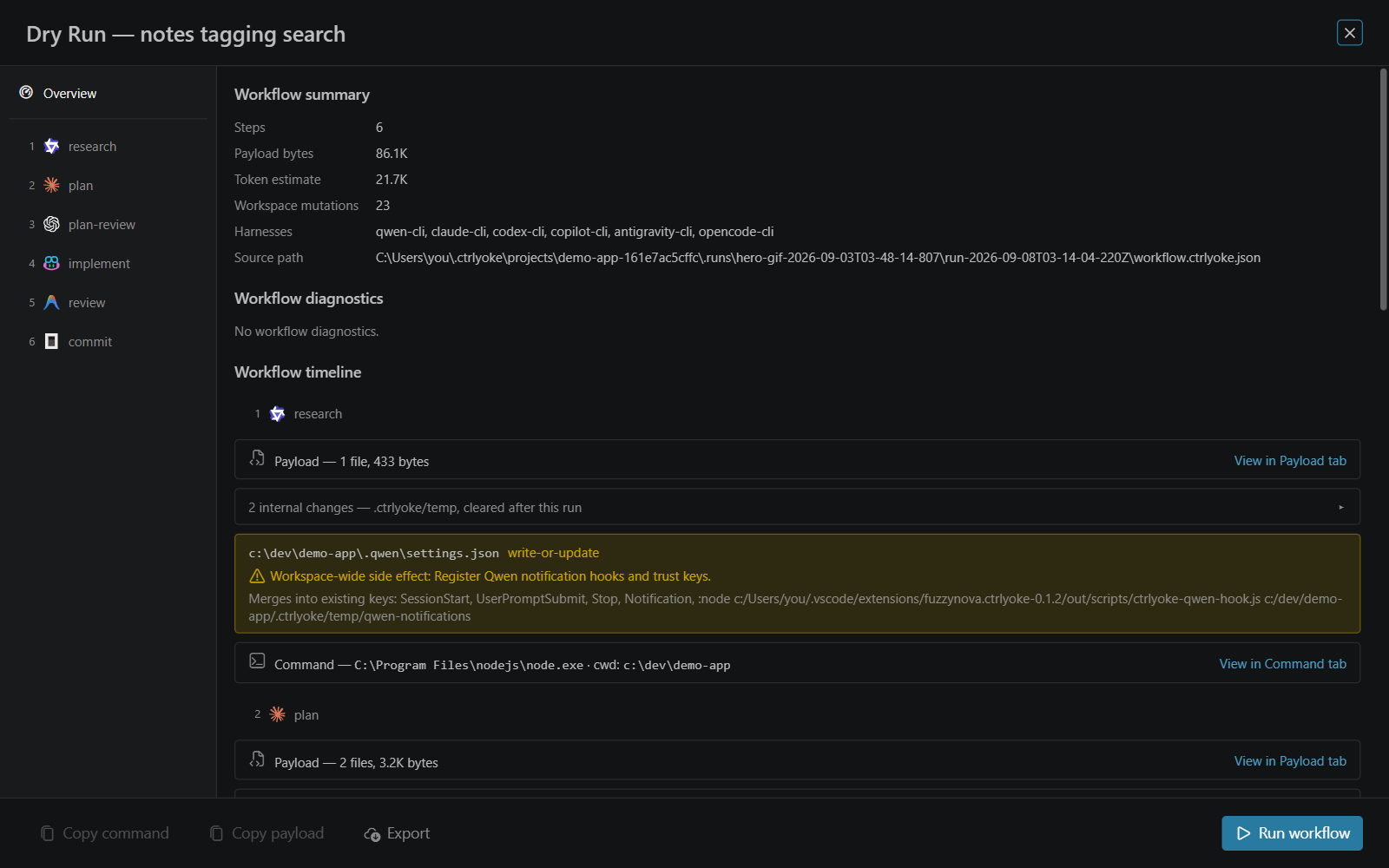Copy the command
Screen dimensions: 1389x868
point(105,833)
